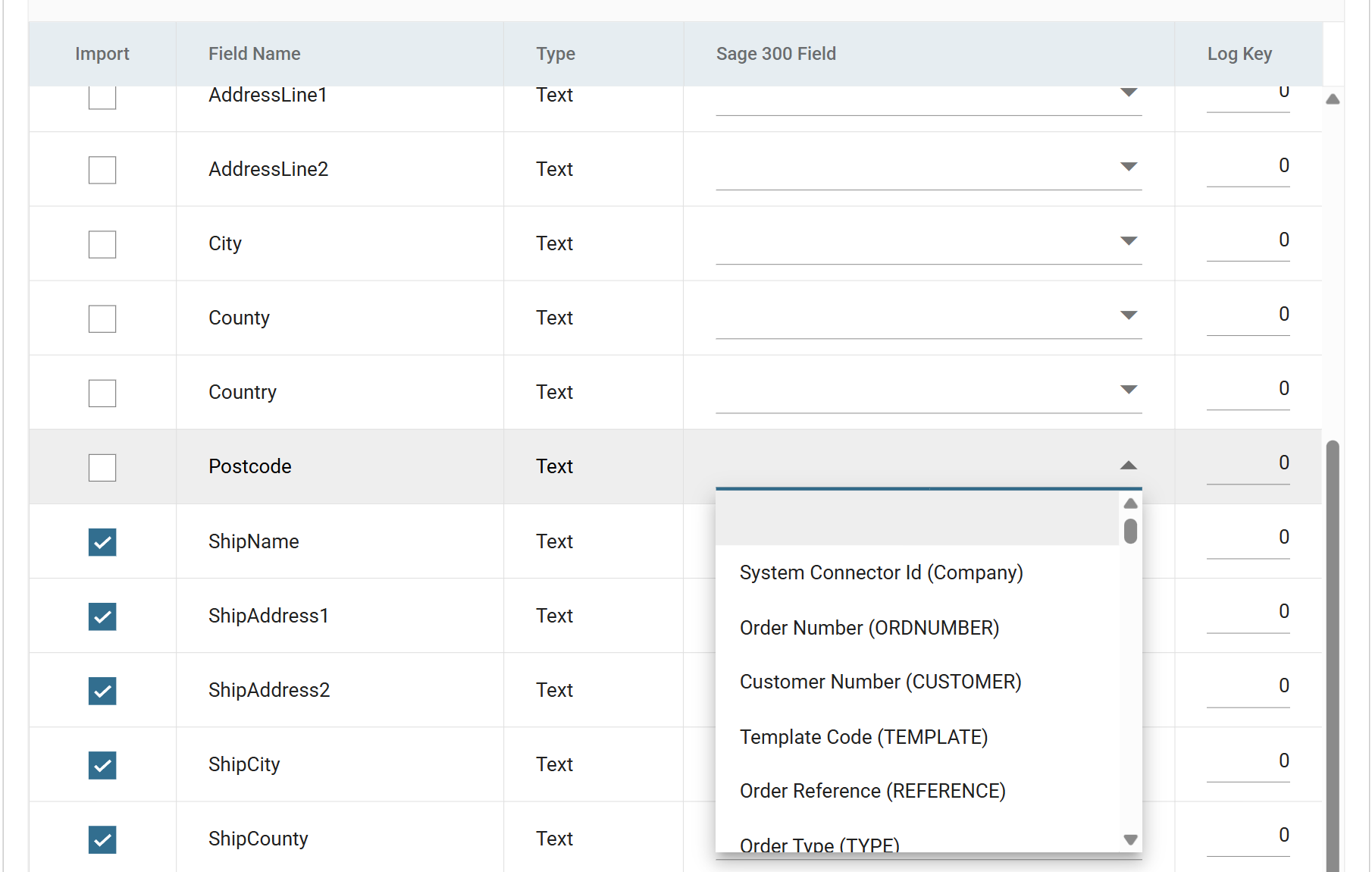This screenshot has width=1372, height=872.
Task: Disable import for ShipAddress2
Action: coord(102,691)
